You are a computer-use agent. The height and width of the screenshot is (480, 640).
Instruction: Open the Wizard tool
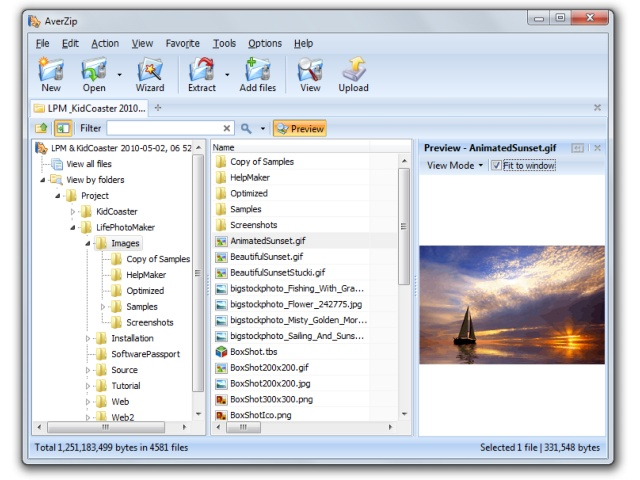pos(150,75)
